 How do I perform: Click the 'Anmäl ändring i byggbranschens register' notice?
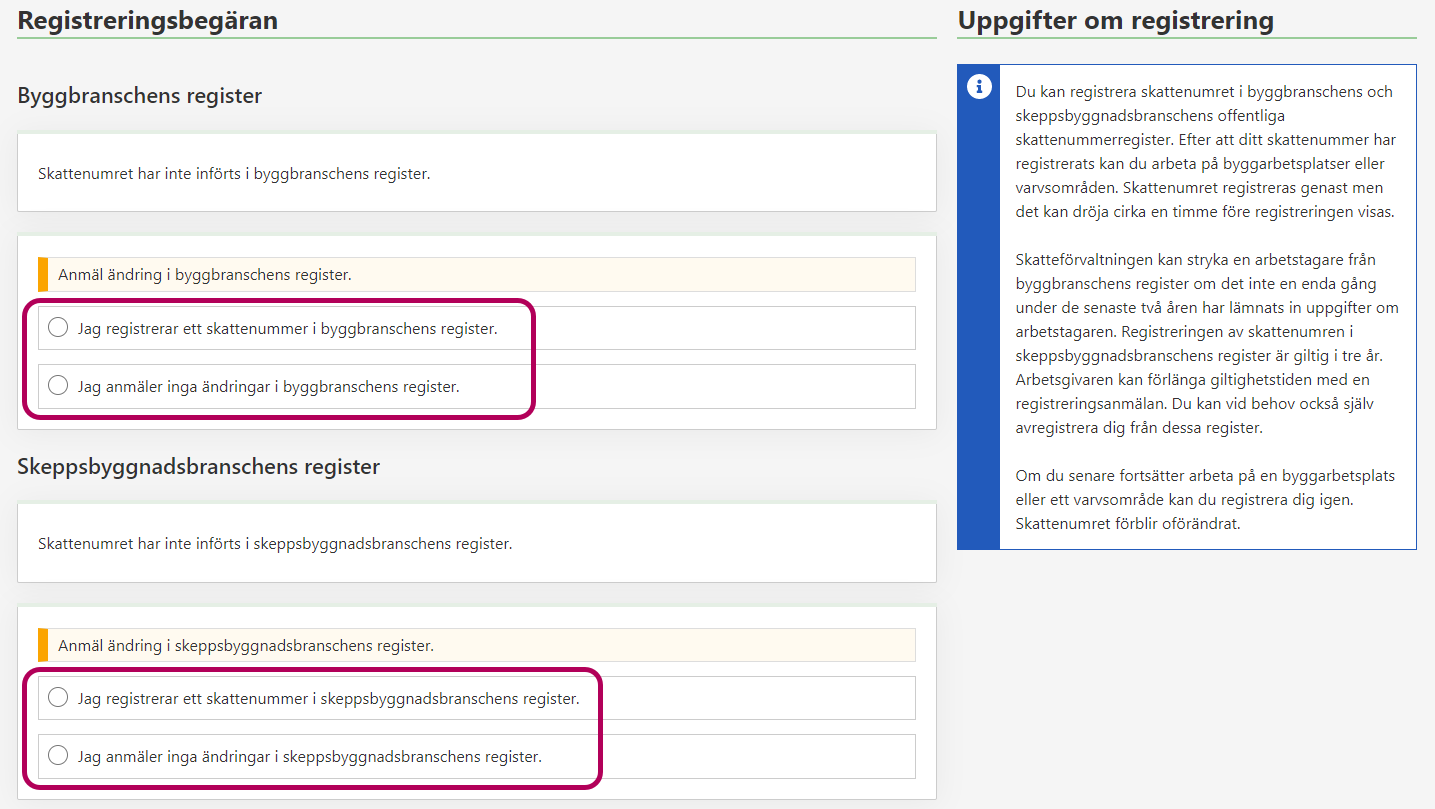[205, 274]
